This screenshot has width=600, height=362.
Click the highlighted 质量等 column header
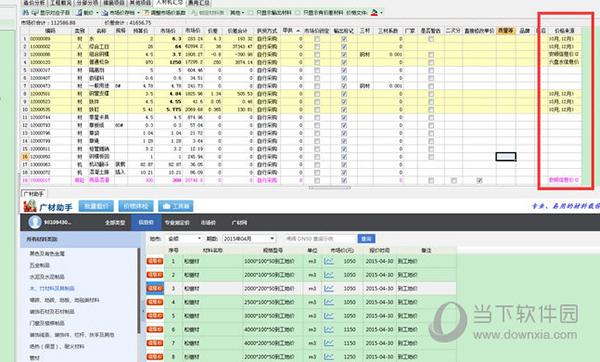click(x=505, y=31)
